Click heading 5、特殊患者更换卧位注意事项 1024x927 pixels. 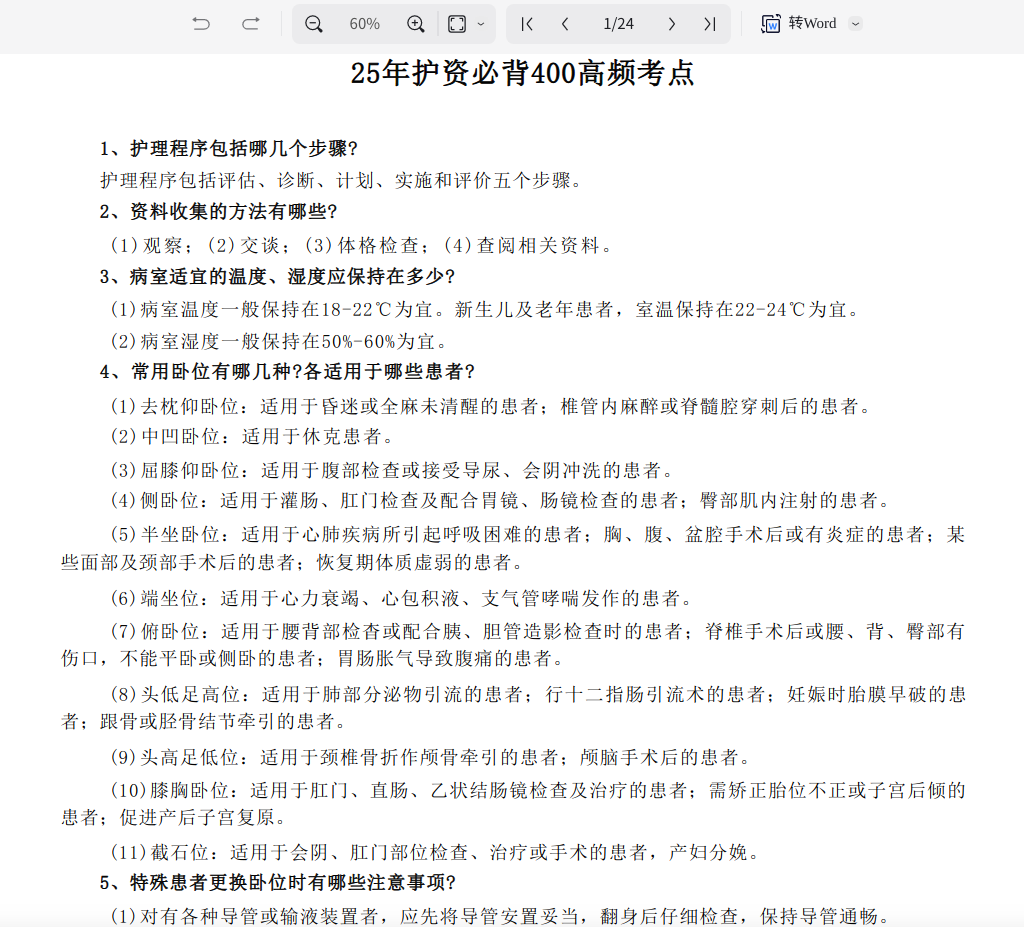[278, 883]
